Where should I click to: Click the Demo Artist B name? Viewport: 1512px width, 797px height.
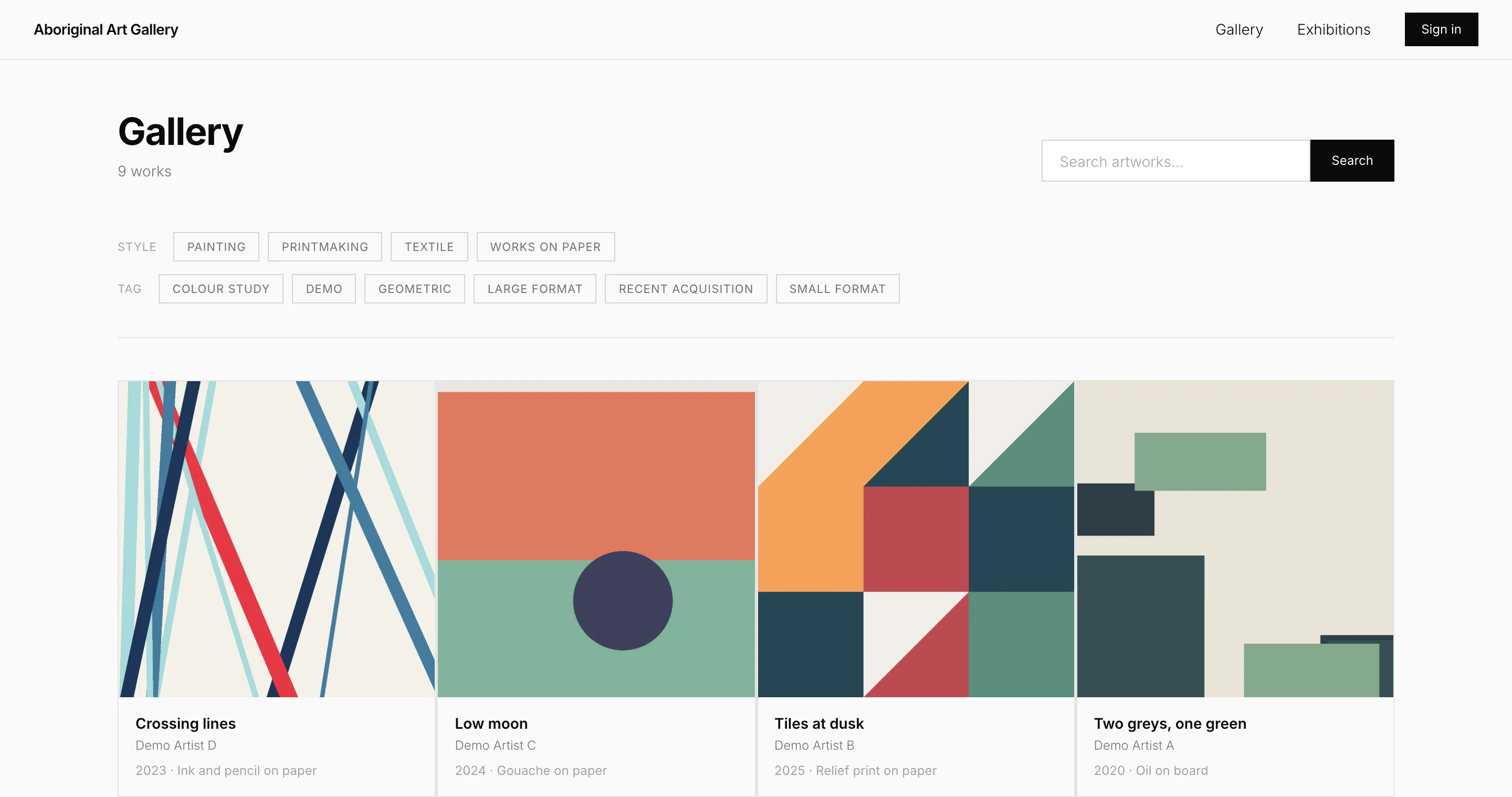pos(814,746)
